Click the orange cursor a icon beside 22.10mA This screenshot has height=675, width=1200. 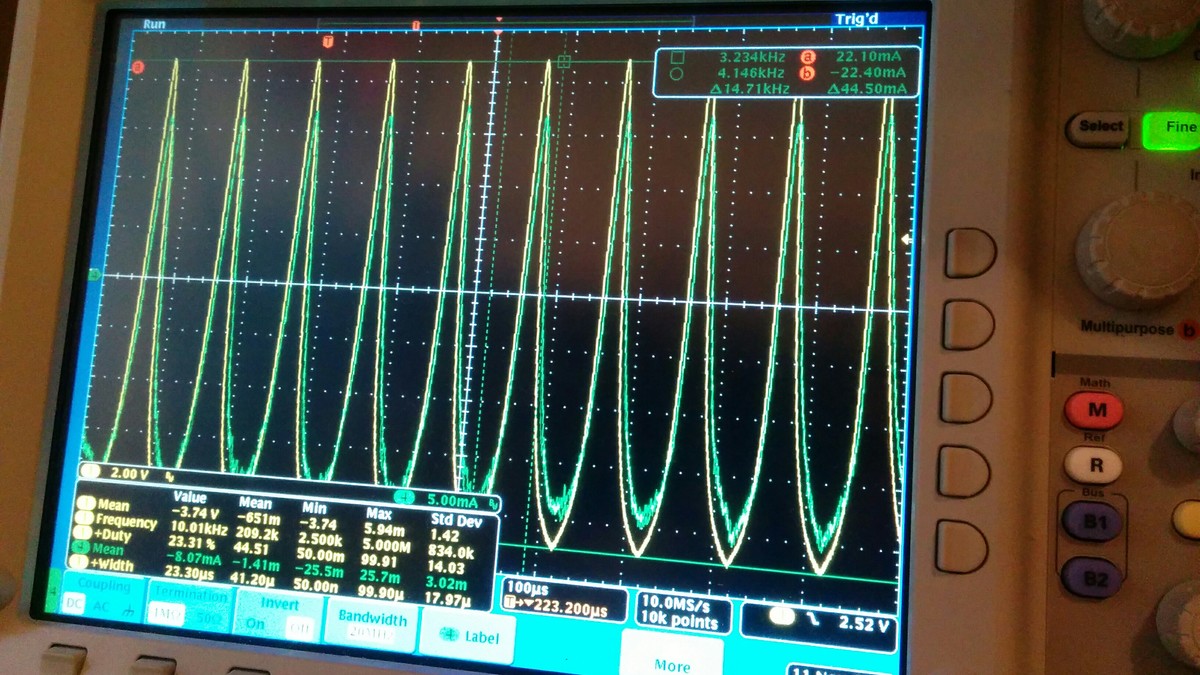(809, 58)
